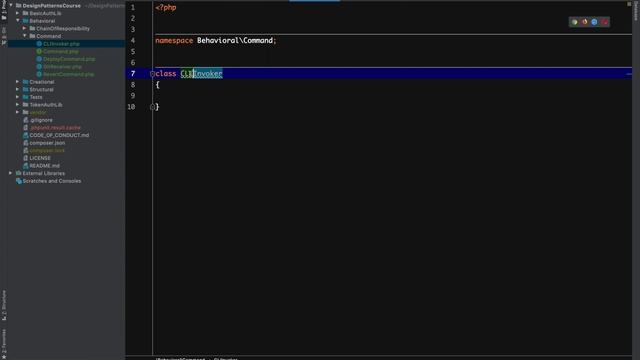Expand the TokenAuthLib folder
640x360 pixels.
pos(18,104)
